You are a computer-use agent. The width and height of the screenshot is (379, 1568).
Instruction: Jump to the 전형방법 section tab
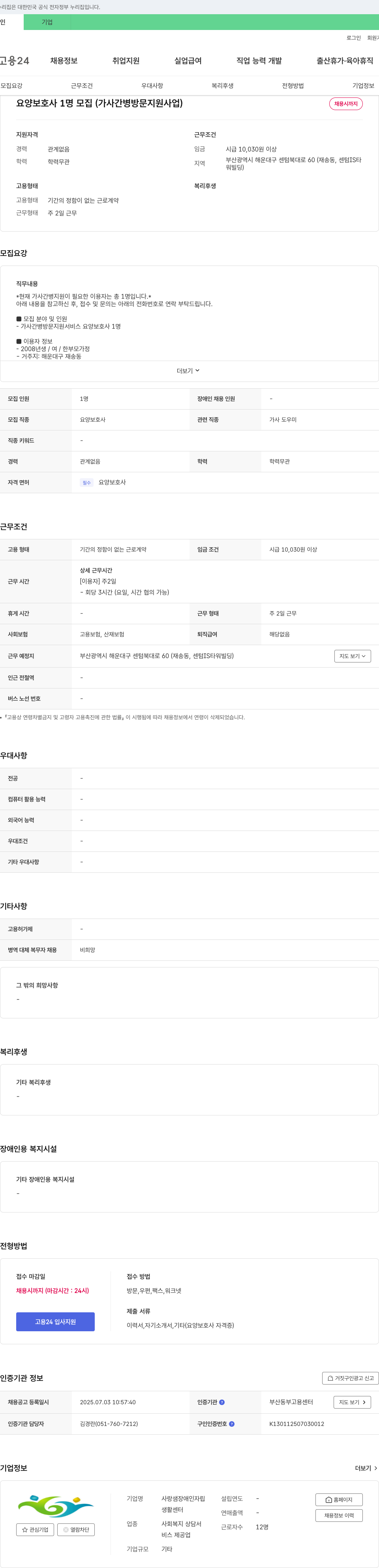click(293, 86)
